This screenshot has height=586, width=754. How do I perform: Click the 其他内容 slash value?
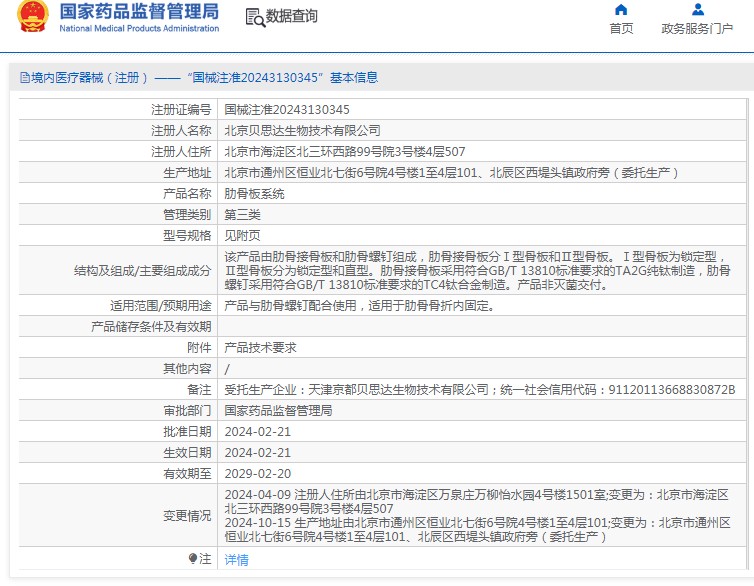tap(227, 369)
